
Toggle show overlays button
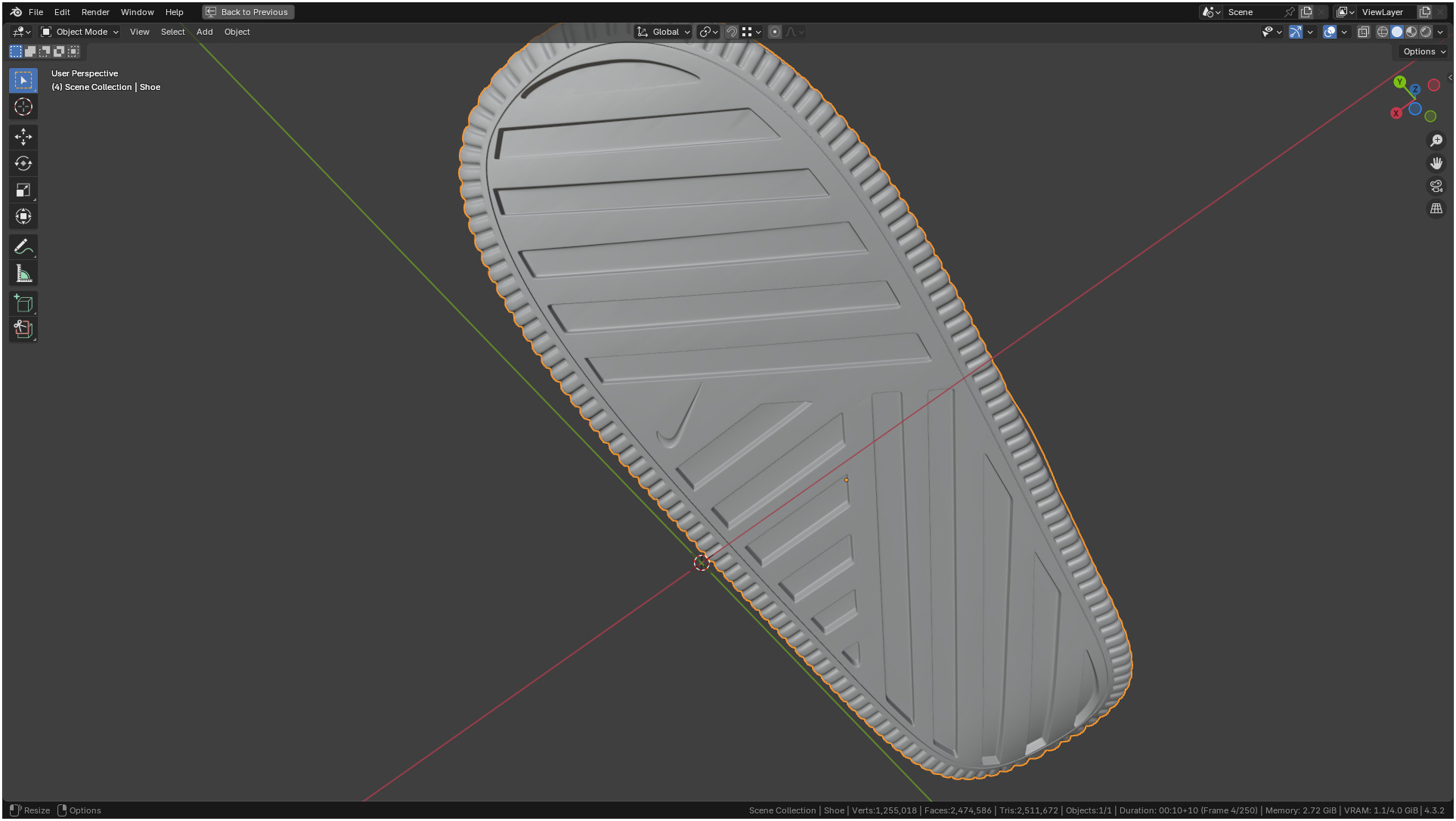(1330, 32)
